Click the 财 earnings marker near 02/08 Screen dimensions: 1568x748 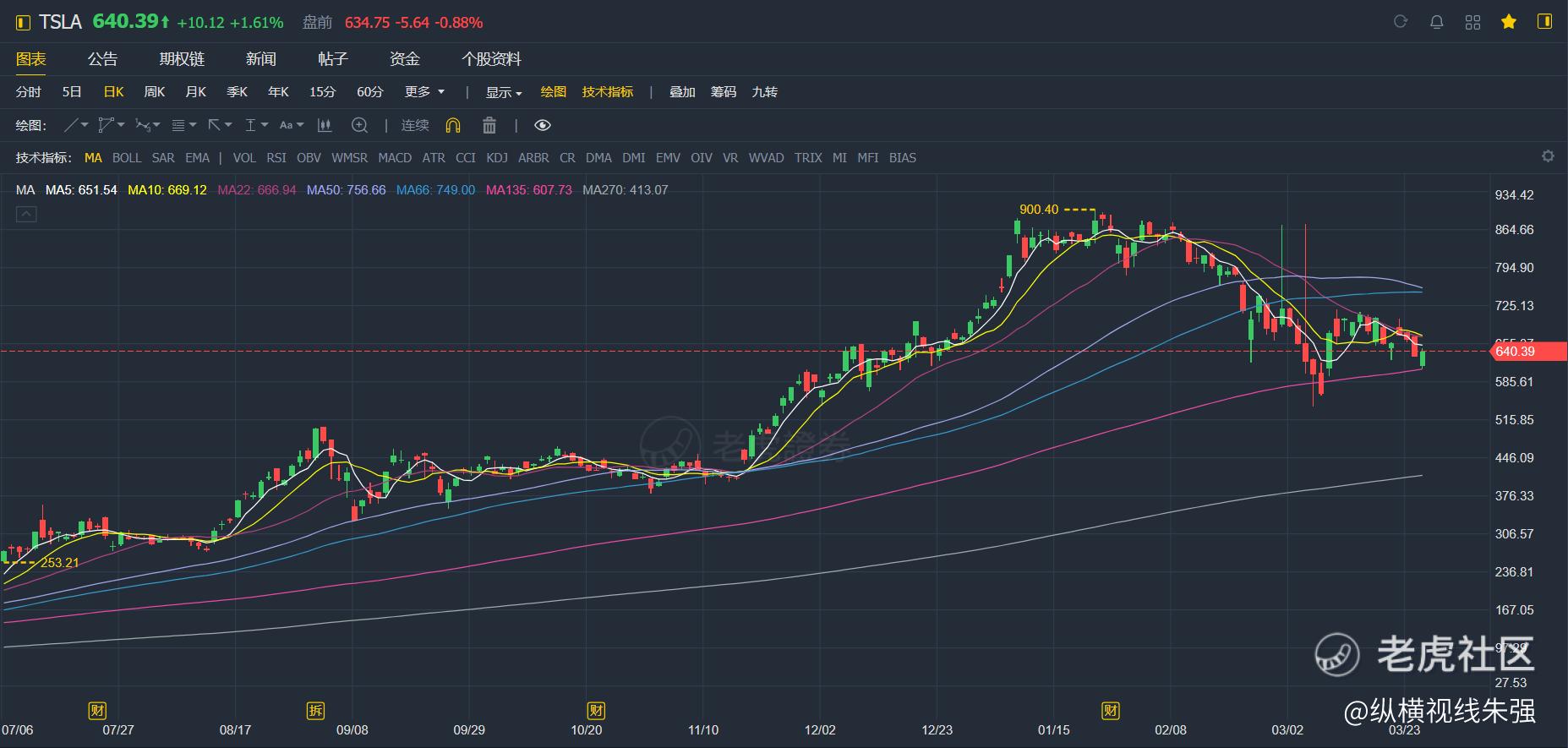(1111, 710)
